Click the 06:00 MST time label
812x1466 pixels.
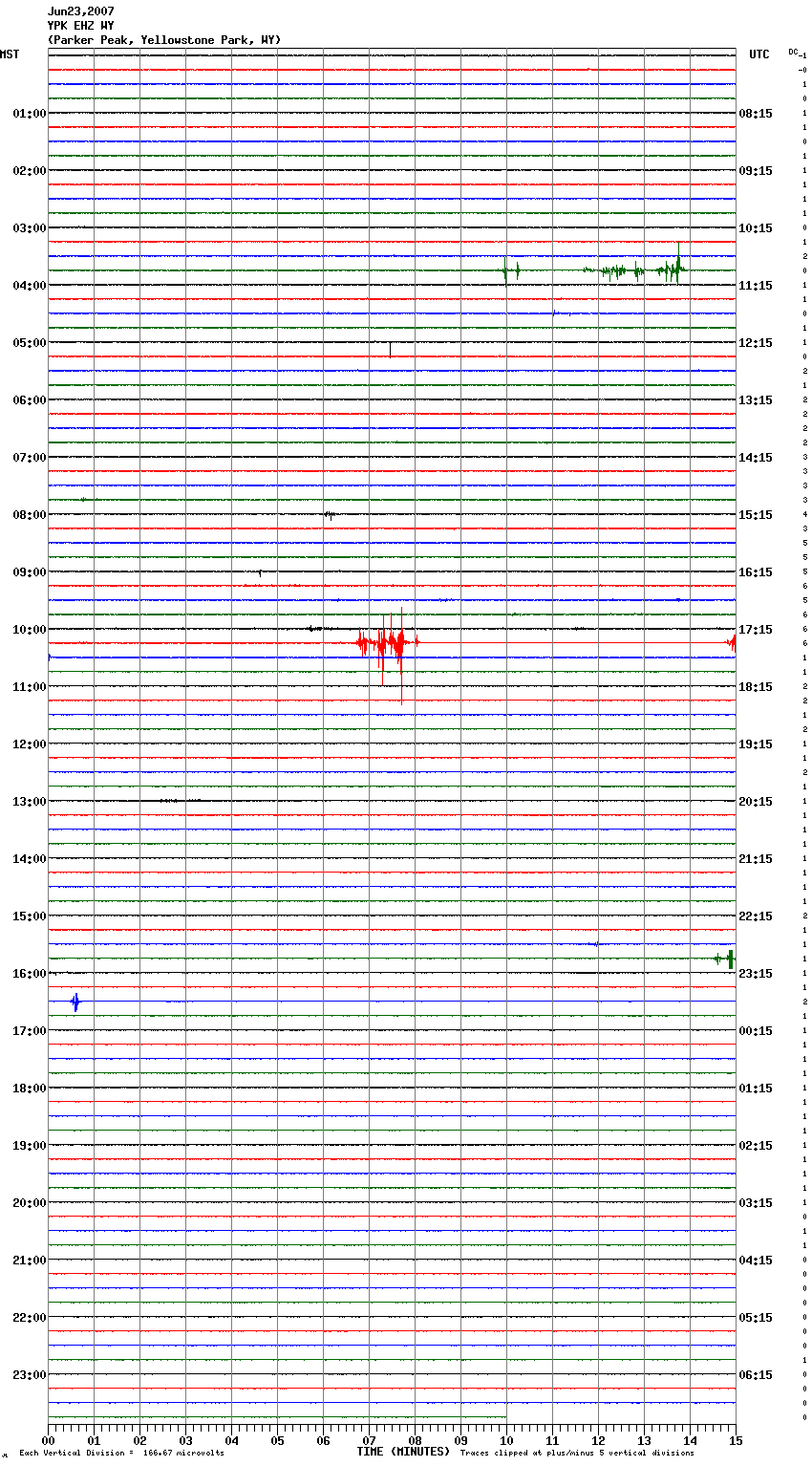point(30,400)
